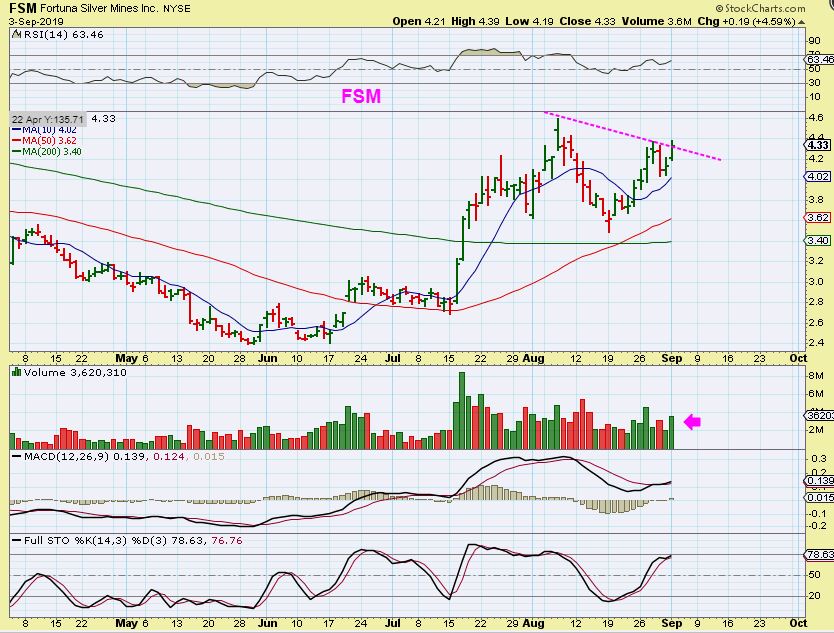Click the RSI panel icon beside RSI(14)
The image size is (834, 633).
coord(16,35)
